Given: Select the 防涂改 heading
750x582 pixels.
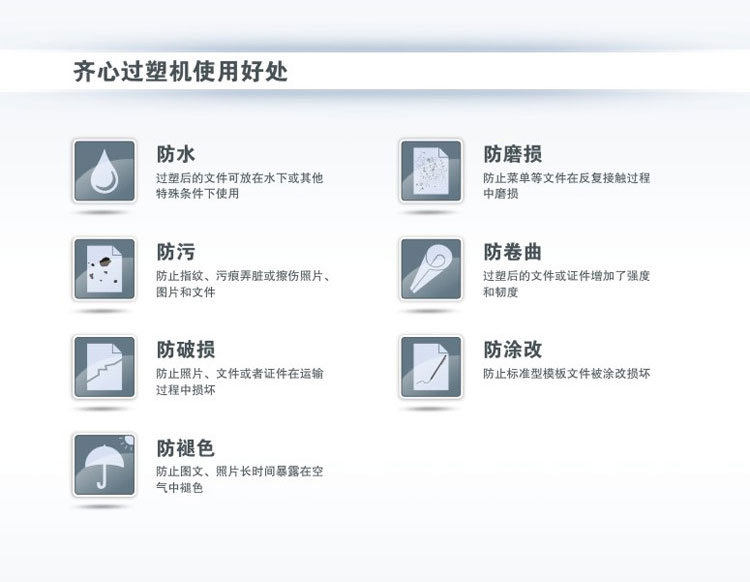Looking at the screenshot, I should [512, 349].
